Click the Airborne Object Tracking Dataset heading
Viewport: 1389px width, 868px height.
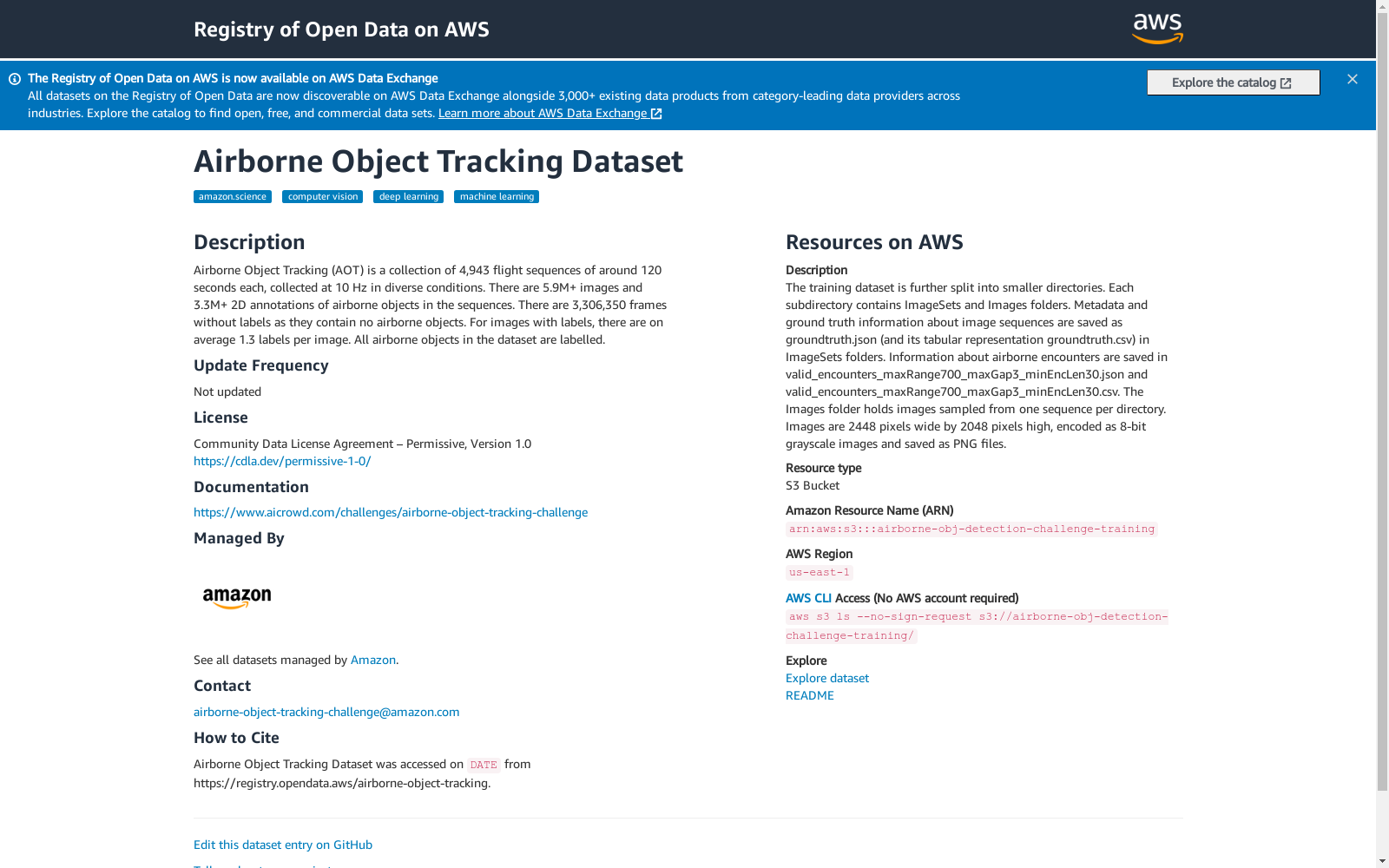(x=438, y=161)
